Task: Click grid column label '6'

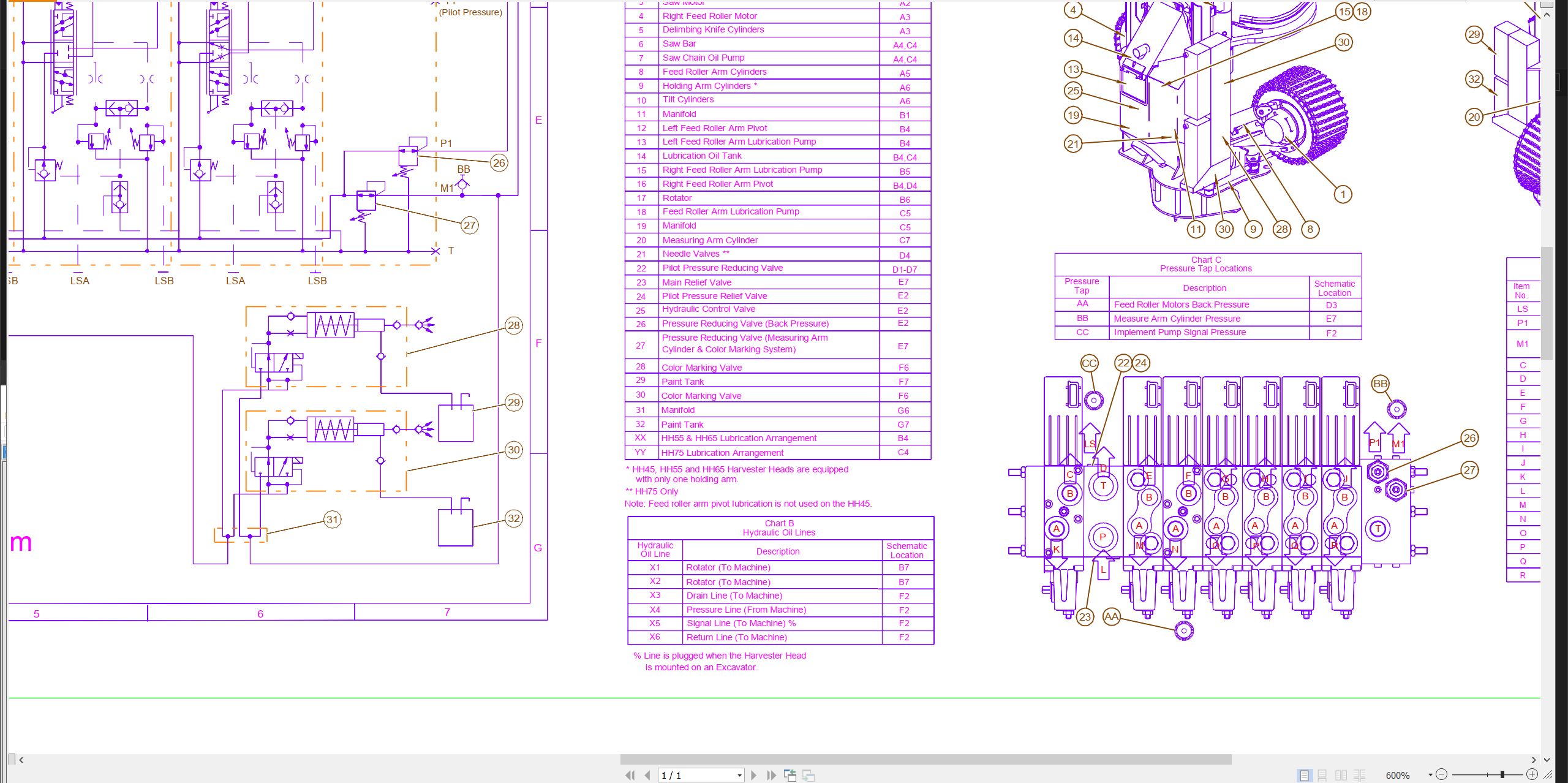Action: (x=260, y=613)
